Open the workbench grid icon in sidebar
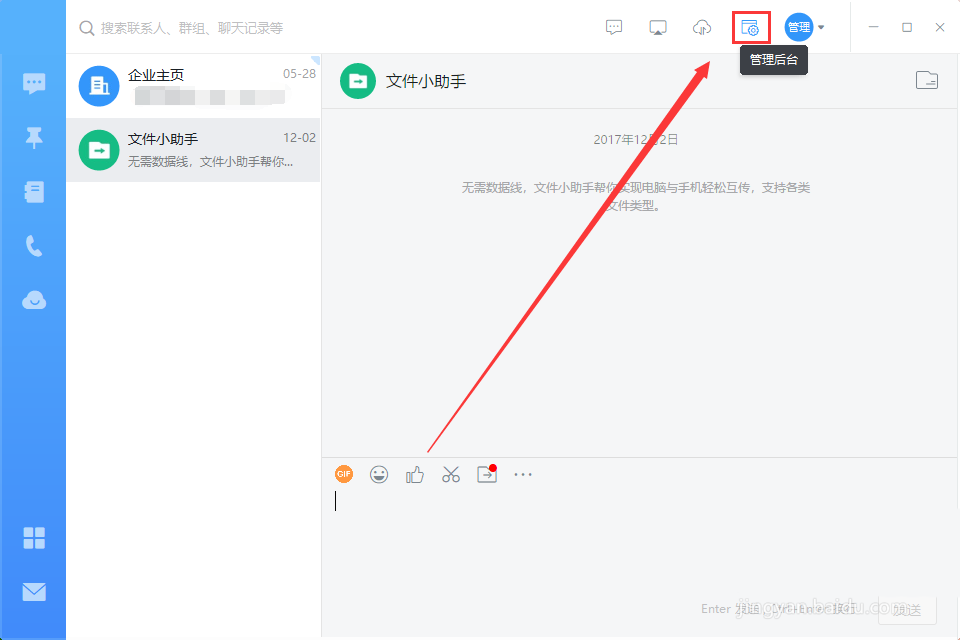The image size is (960, 640). [34, 538]
